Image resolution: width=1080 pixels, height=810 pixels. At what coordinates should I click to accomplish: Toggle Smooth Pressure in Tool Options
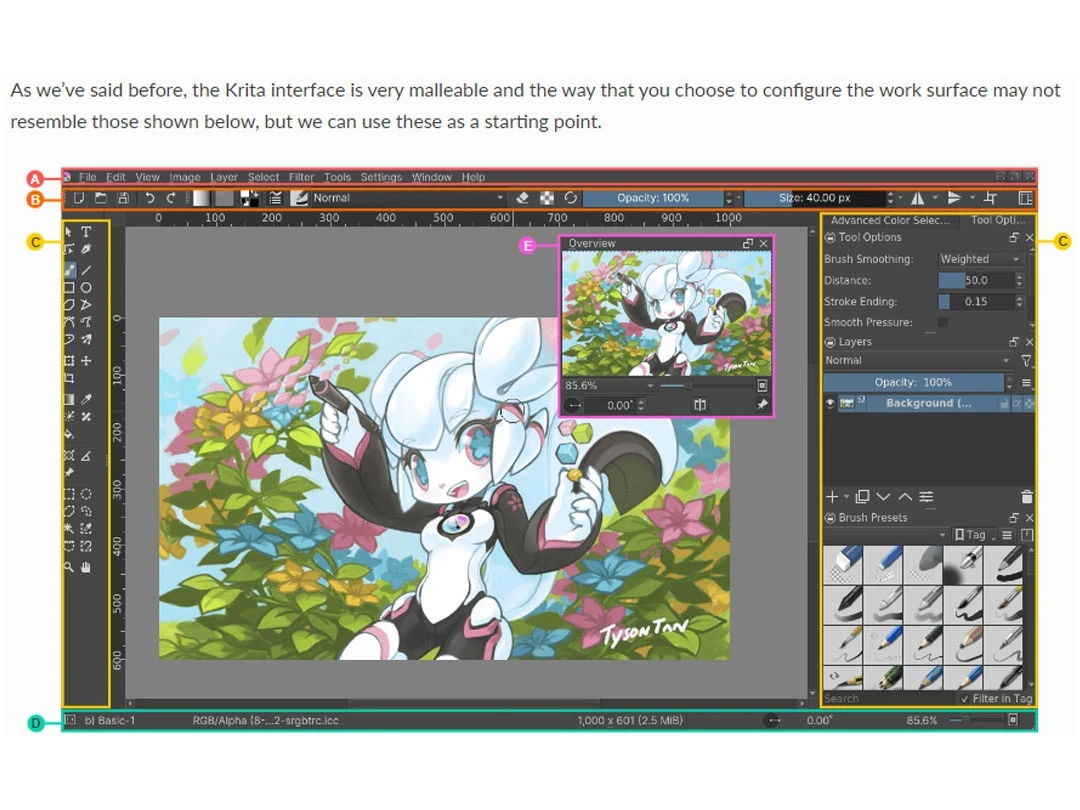pos(941,322)
